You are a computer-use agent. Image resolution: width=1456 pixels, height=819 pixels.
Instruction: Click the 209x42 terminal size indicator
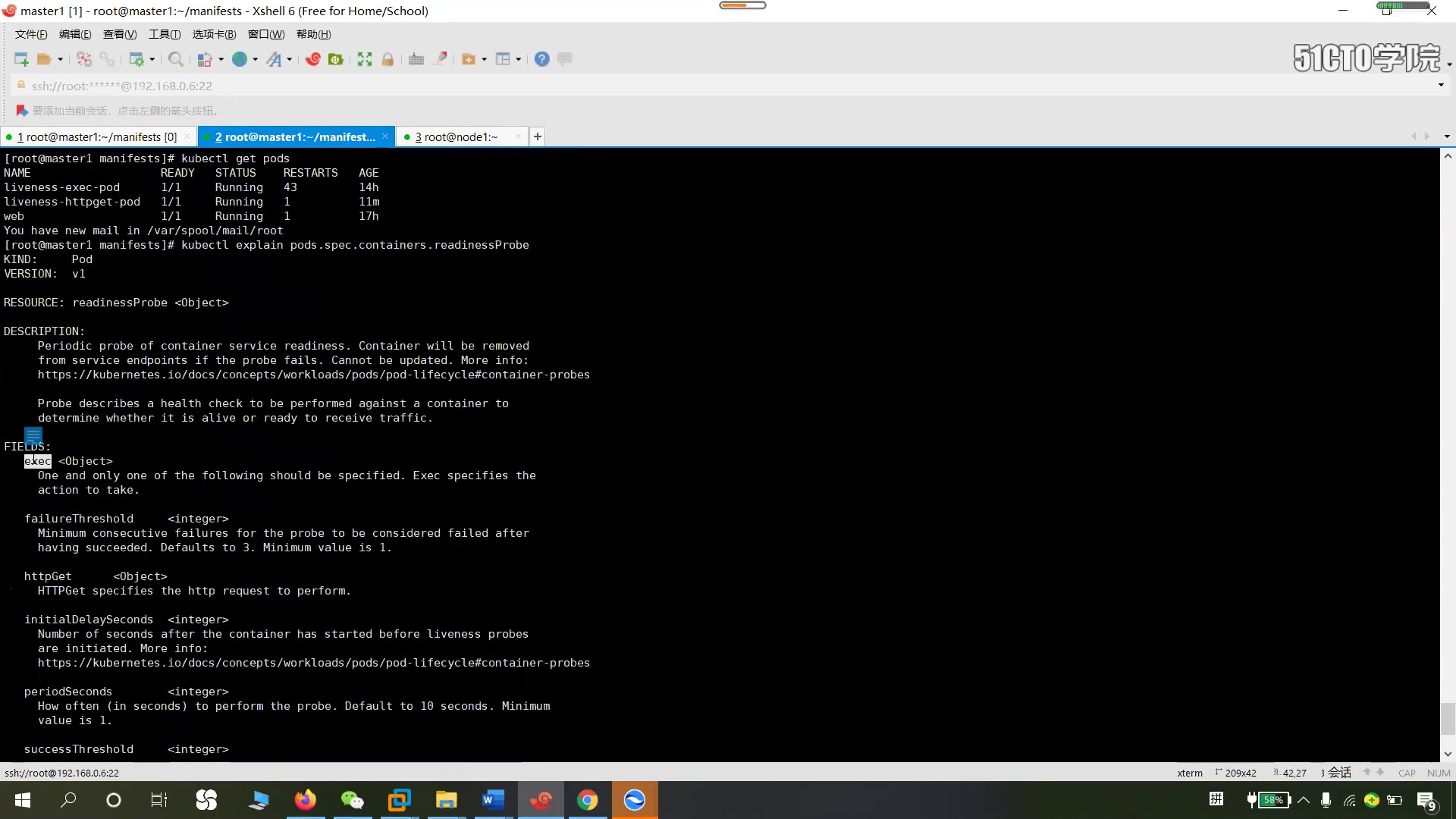(1236, 773)
